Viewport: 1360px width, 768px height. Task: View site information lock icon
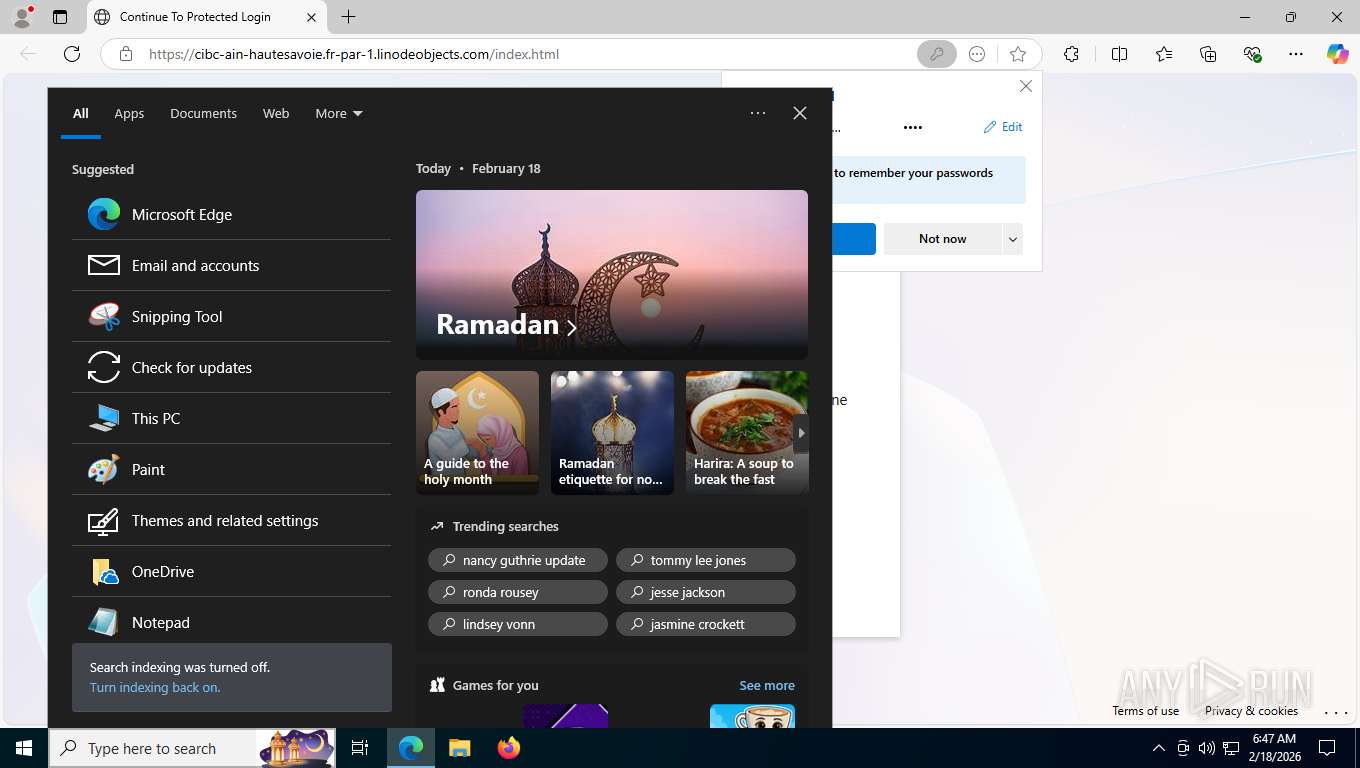pyautogui.click(x=126, y=54)
